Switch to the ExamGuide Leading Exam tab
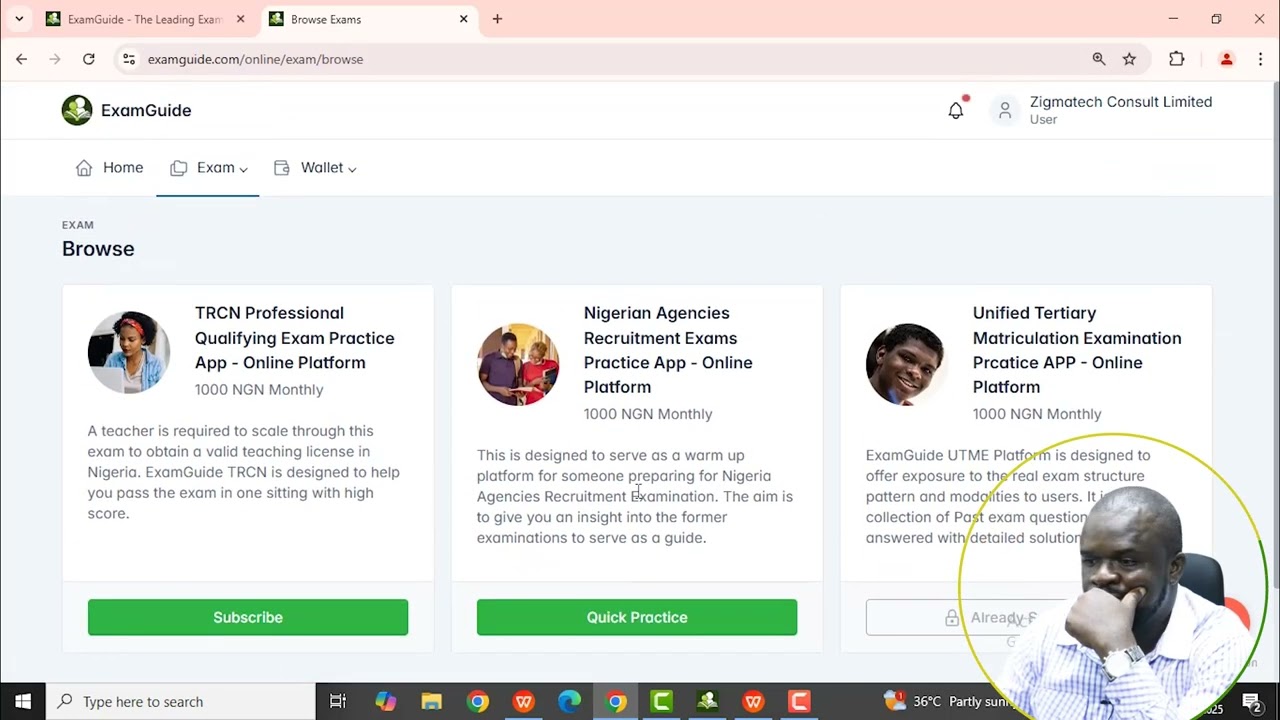This screenshot has width=1280, height=720. 145,19
